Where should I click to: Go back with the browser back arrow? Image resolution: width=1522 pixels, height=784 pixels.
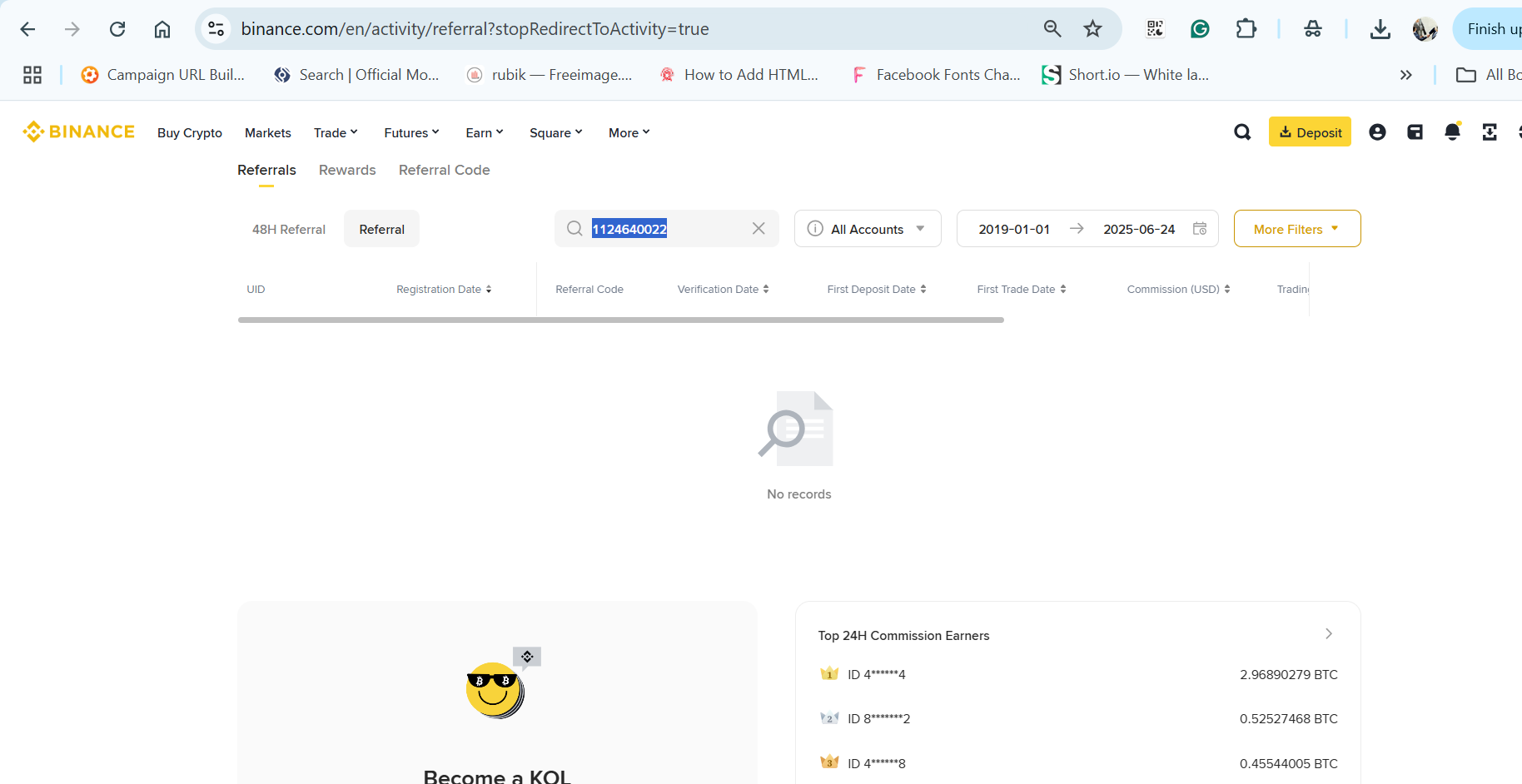point(27,29)
